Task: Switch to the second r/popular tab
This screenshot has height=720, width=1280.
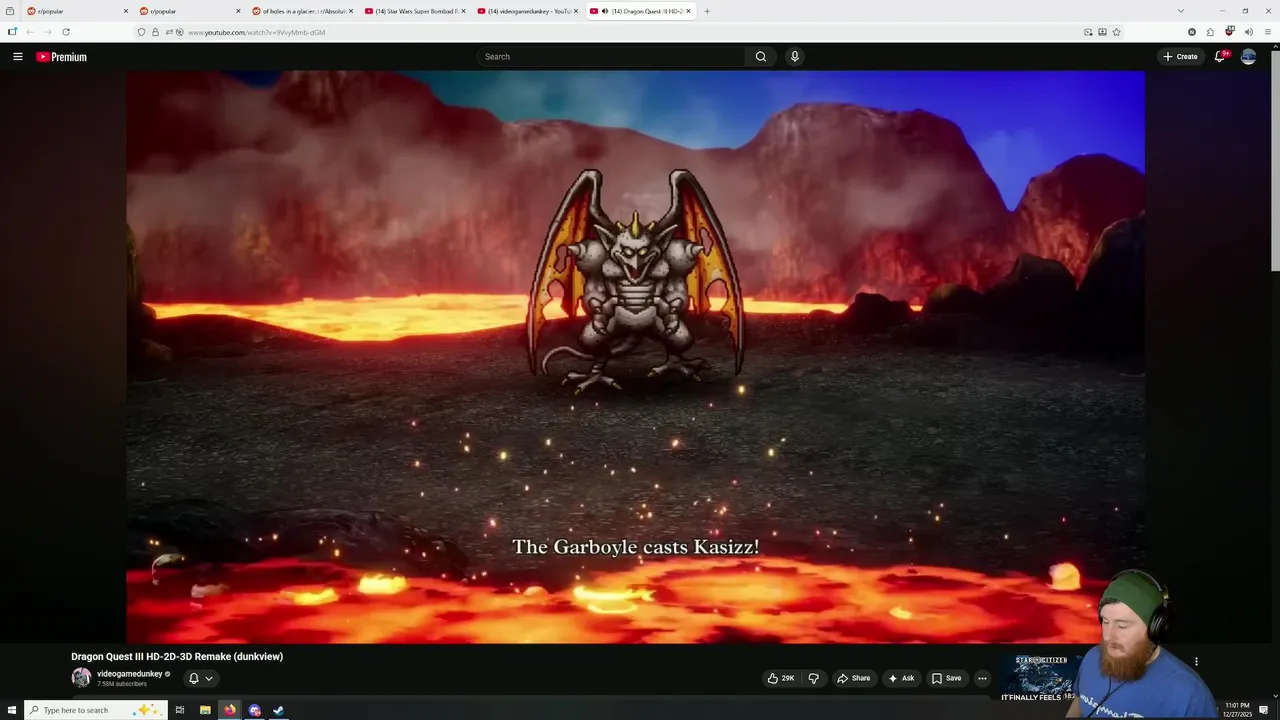Action: (190, 11)
